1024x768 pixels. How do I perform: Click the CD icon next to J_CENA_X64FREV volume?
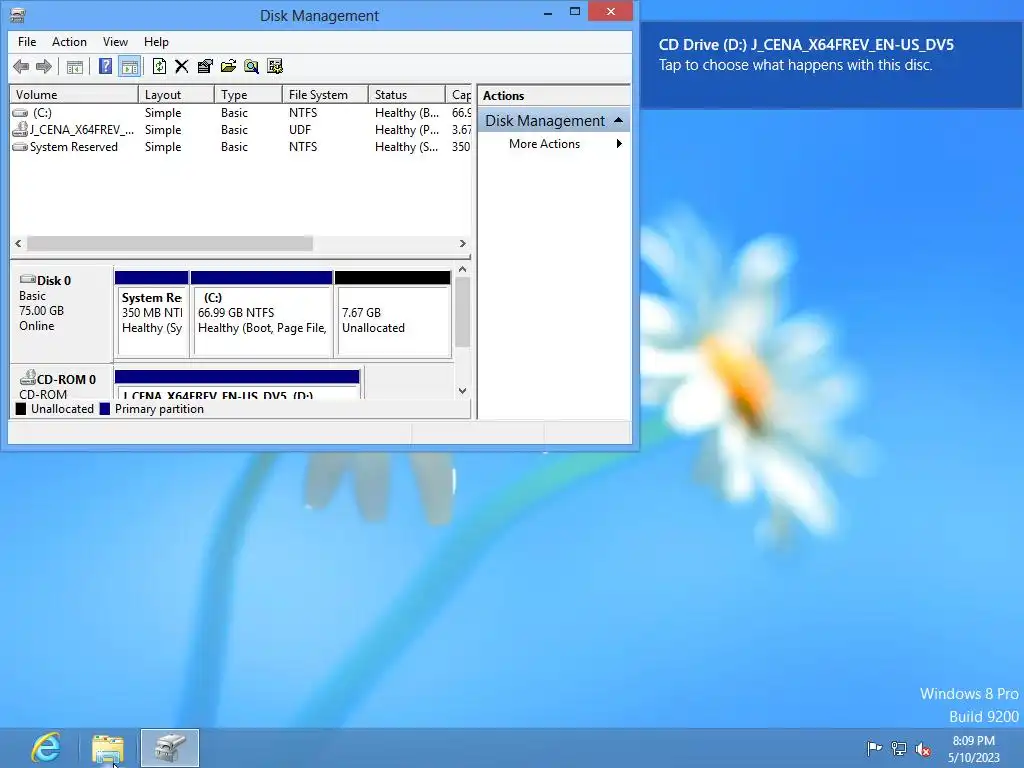(20, 129)
